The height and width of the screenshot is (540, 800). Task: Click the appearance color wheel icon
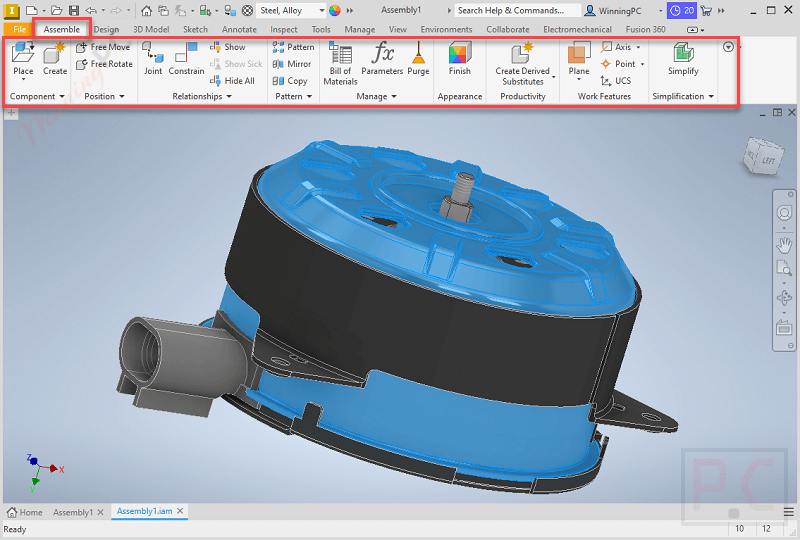[335, 10]
